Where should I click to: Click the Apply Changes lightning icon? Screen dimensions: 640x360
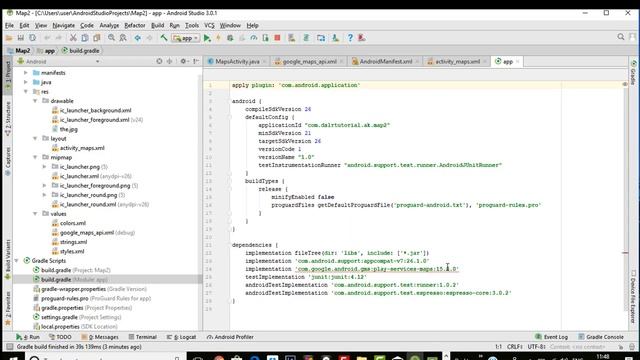tap(218, 38)
